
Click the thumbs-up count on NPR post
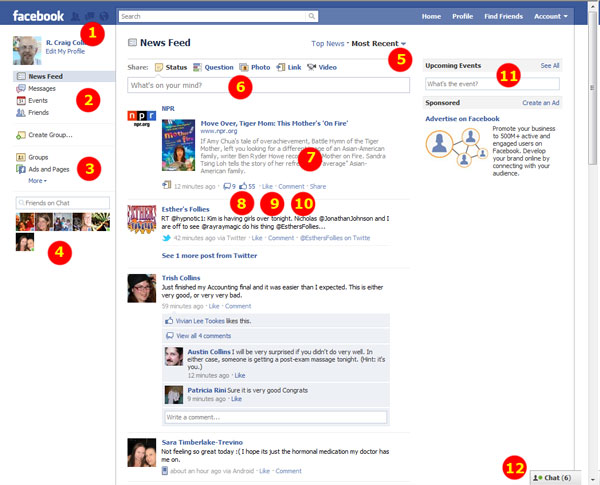247,186
